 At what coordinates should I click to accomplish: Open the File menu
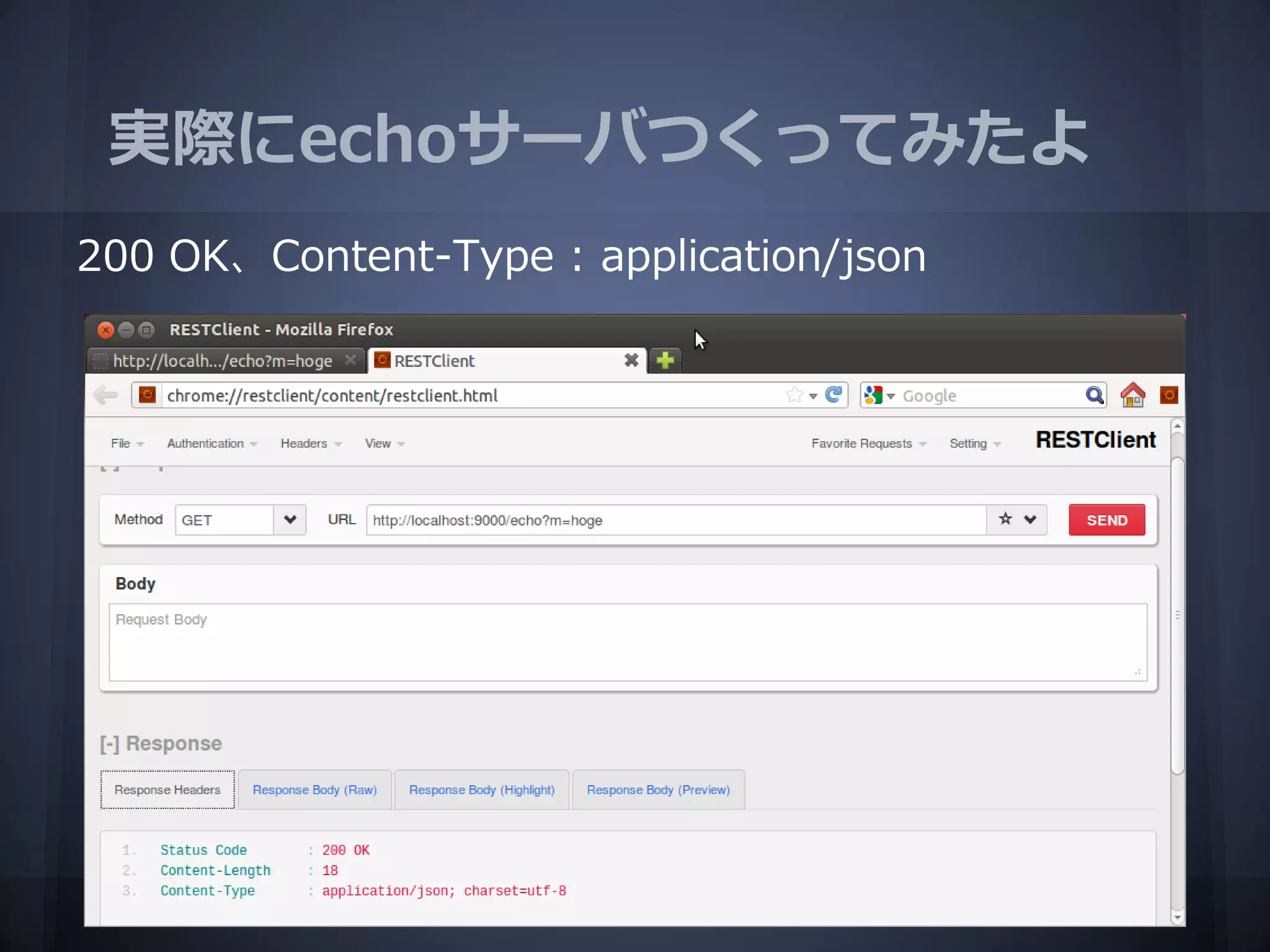point(127,444)
